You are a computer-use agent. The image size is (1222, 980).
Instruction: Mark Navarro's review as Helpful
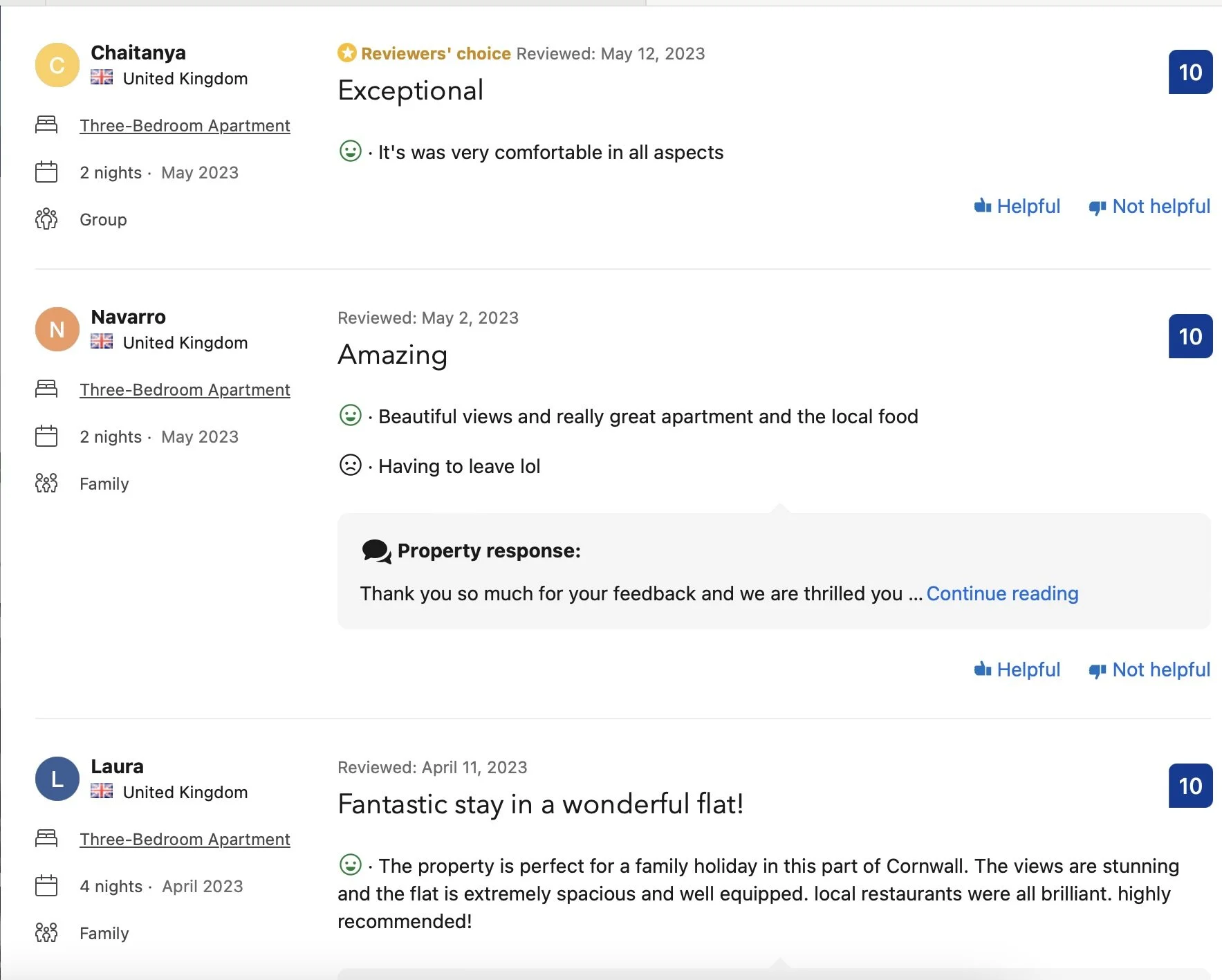point(1017,669)
